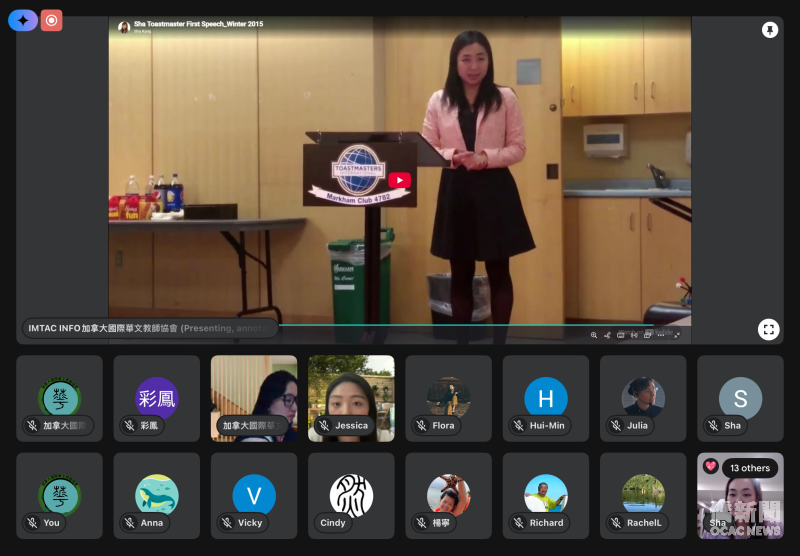Click muted mic icon on Jessica tile
Screen dimensions: 800x556
click(x=324, y=425)
